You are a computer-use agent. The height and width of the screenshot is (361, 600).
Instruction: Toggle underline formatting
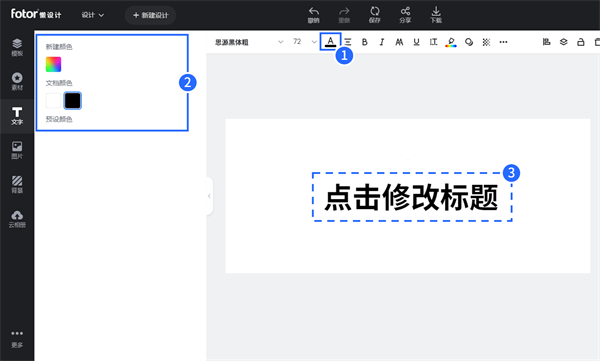click(x=416, y=42)
